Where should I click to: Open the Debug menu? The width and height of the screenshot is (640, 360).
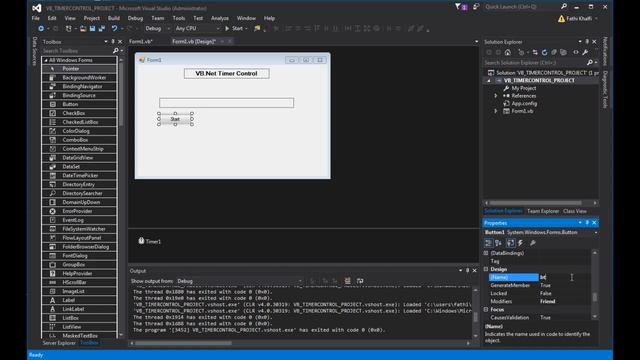[135, 18]
